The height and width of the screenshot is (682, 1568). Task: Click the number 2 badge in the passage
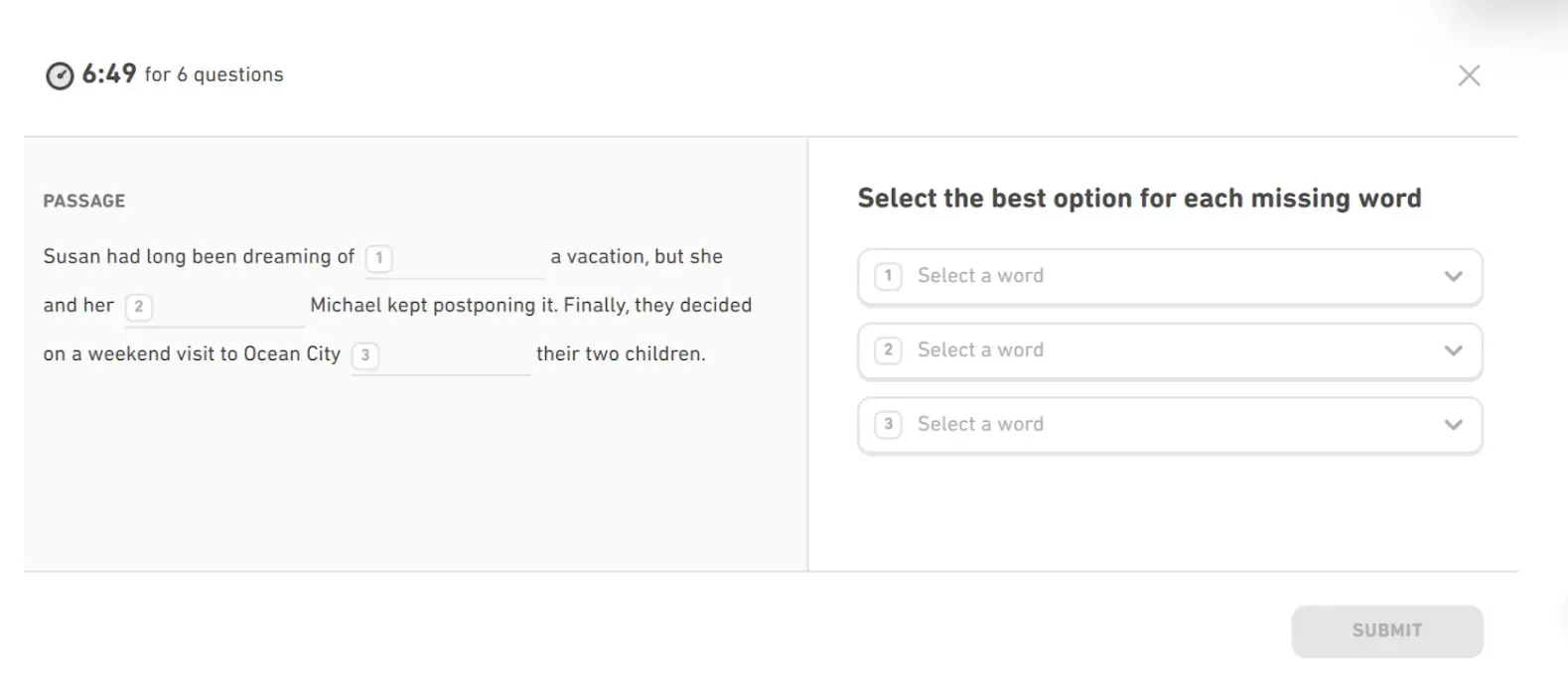139,307
